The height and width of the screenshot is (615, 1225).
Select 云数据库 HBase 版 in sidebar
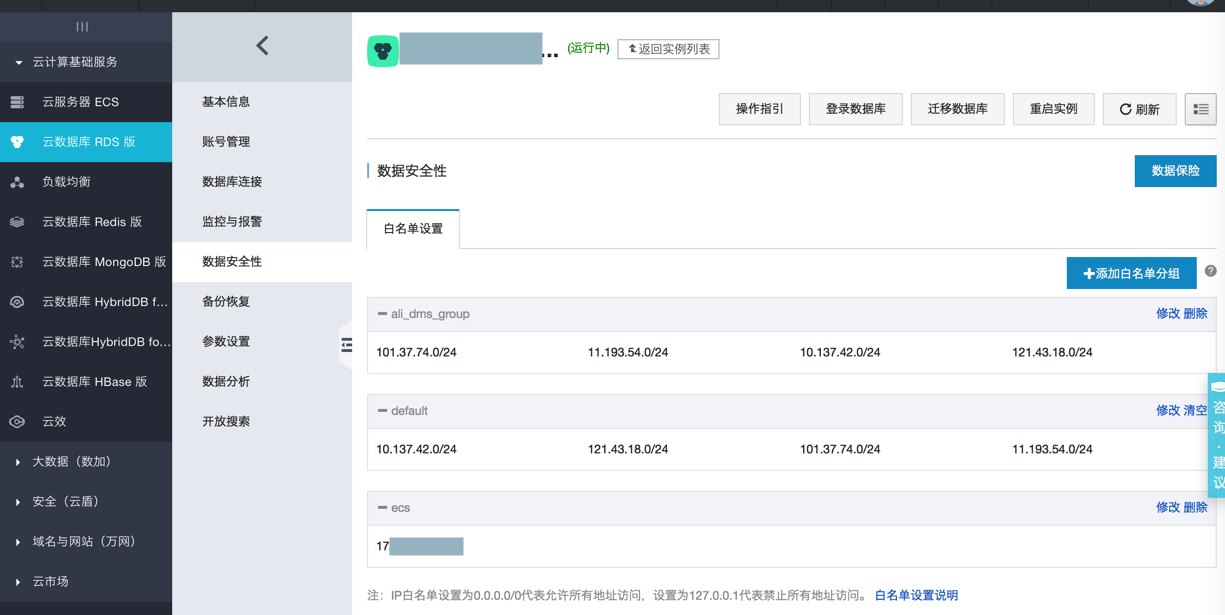[94, 382]
